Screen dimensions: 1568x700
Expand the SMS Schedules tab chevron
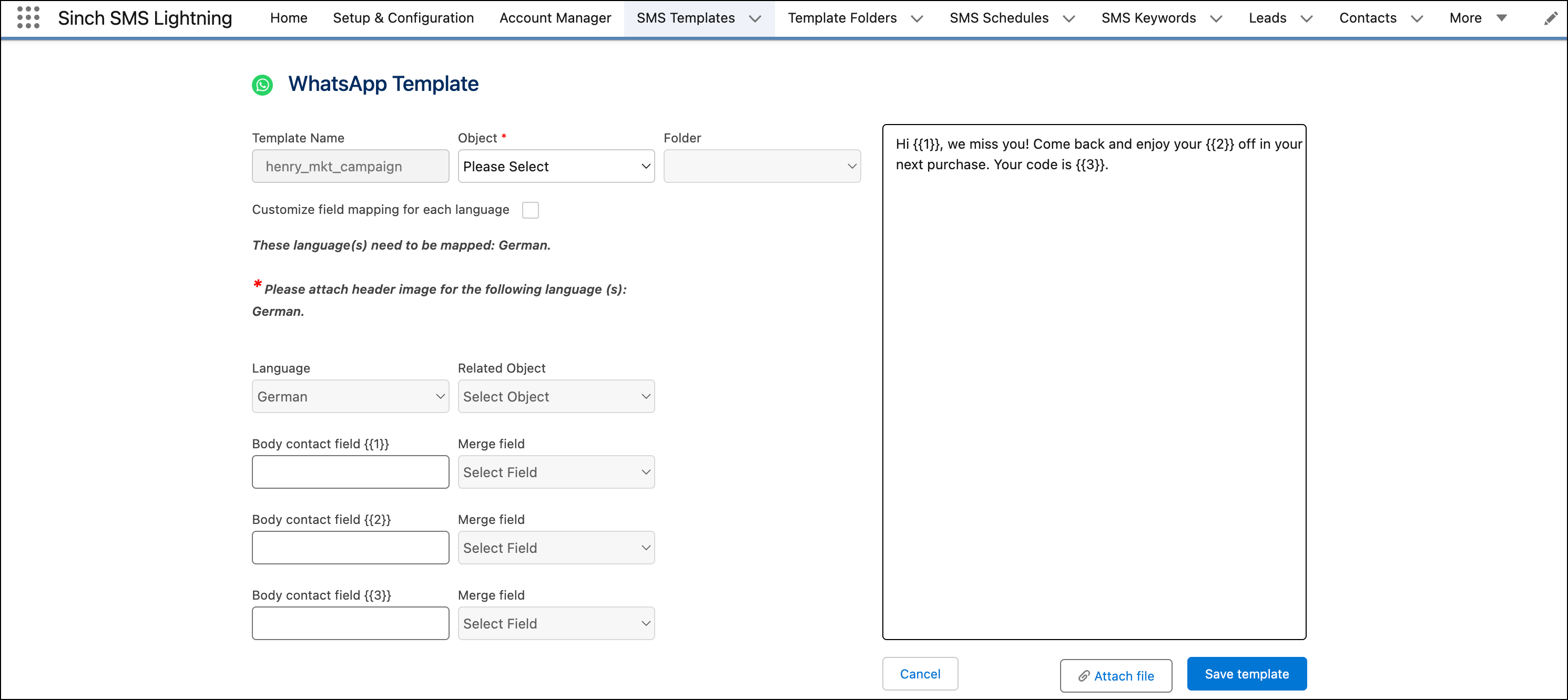(1068, 19)
